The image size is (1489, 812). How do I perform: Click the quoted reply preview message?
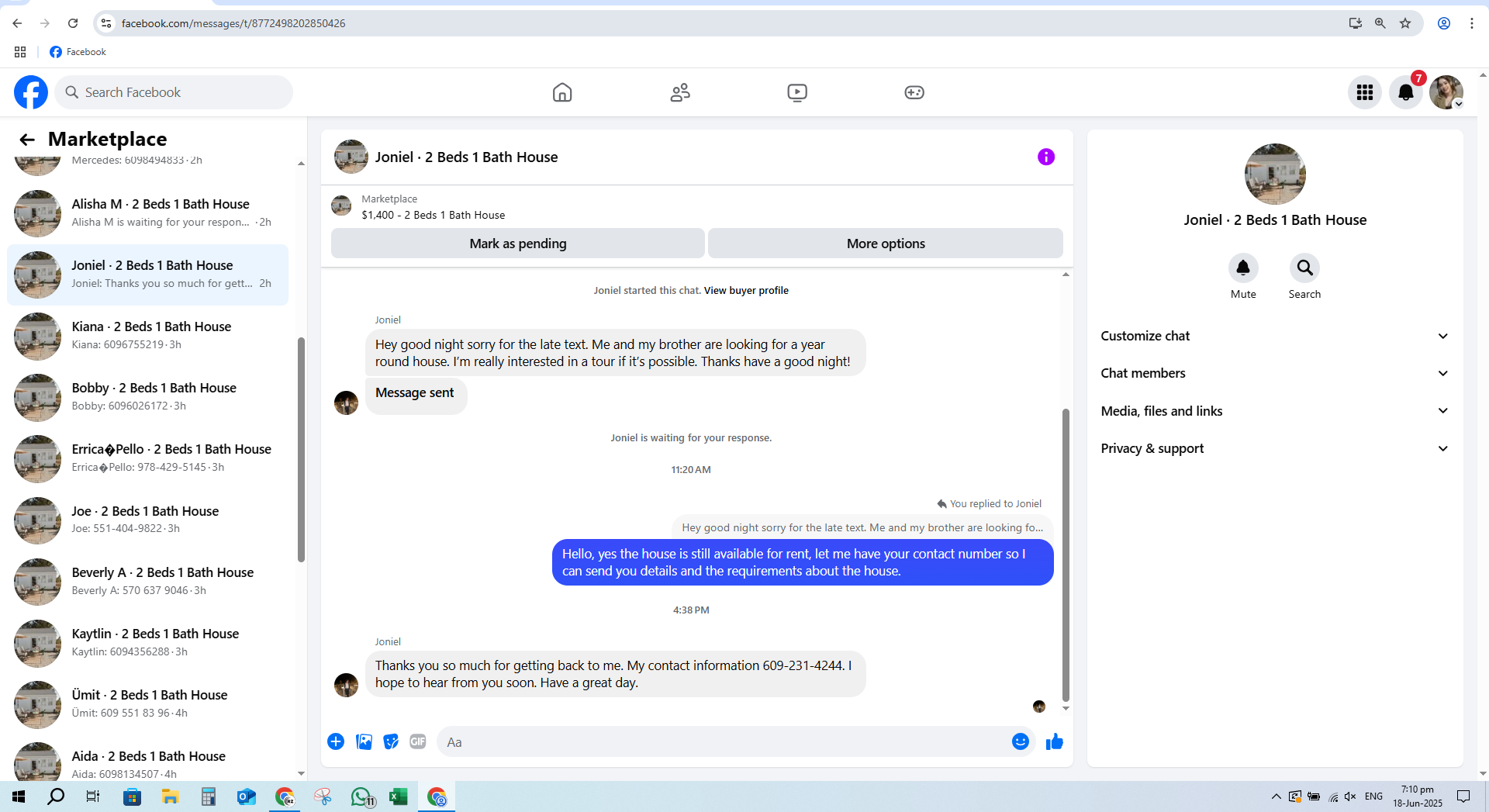click(862, 527)
